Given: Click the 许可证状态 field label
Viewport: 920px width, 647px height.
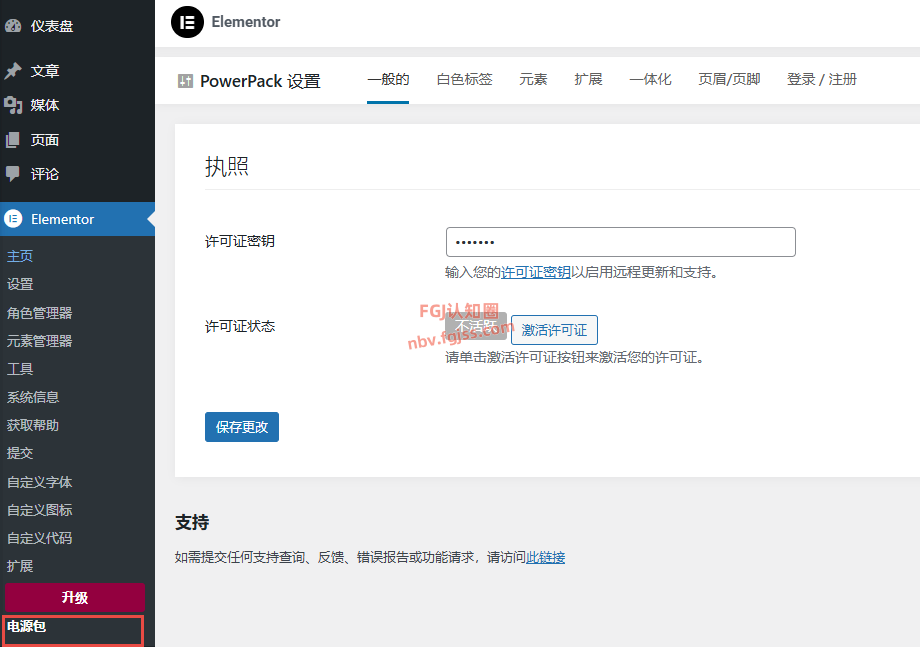Looking at the screenshot, I should pyautogui.click(x=239, y=326).
